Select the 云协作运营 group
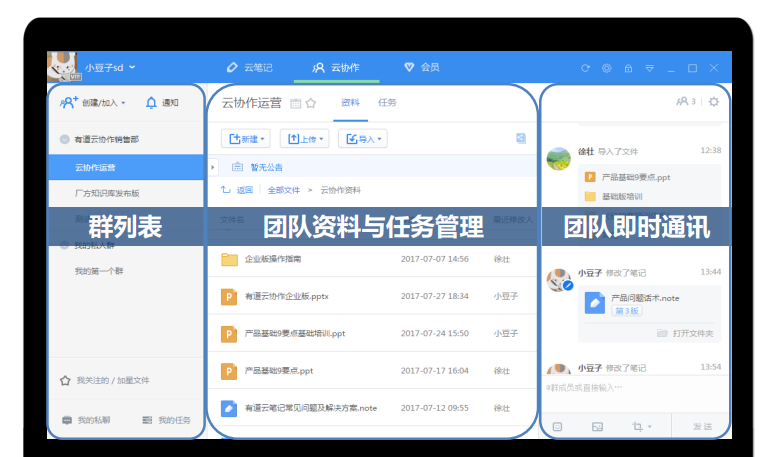The width and height of the screenshot is (773, 457). (126, 168)
